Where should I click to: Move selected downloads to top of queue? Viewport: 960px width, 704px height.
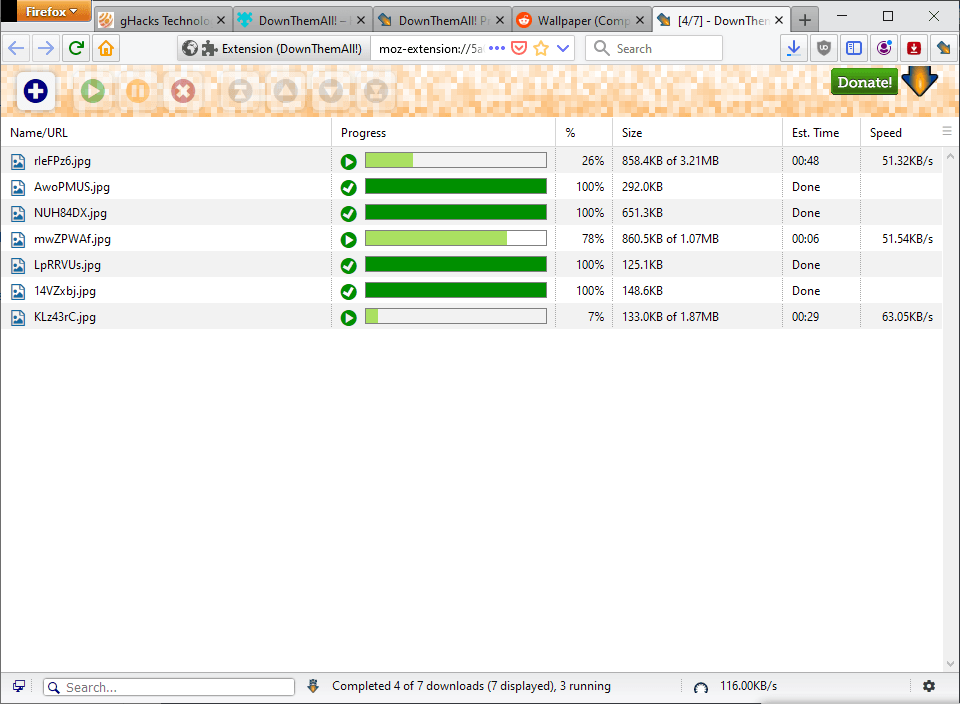point(240,91)
